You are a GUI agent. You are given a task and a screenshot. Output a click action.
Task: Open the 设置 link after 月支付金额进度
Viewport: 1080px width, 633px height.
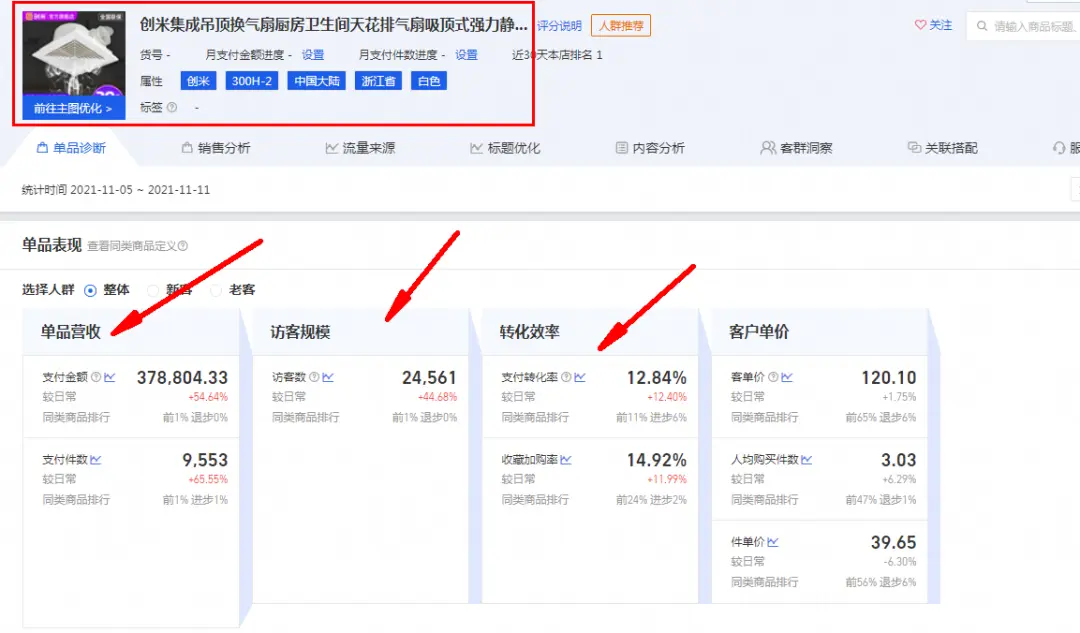click(x=311, y=55)
